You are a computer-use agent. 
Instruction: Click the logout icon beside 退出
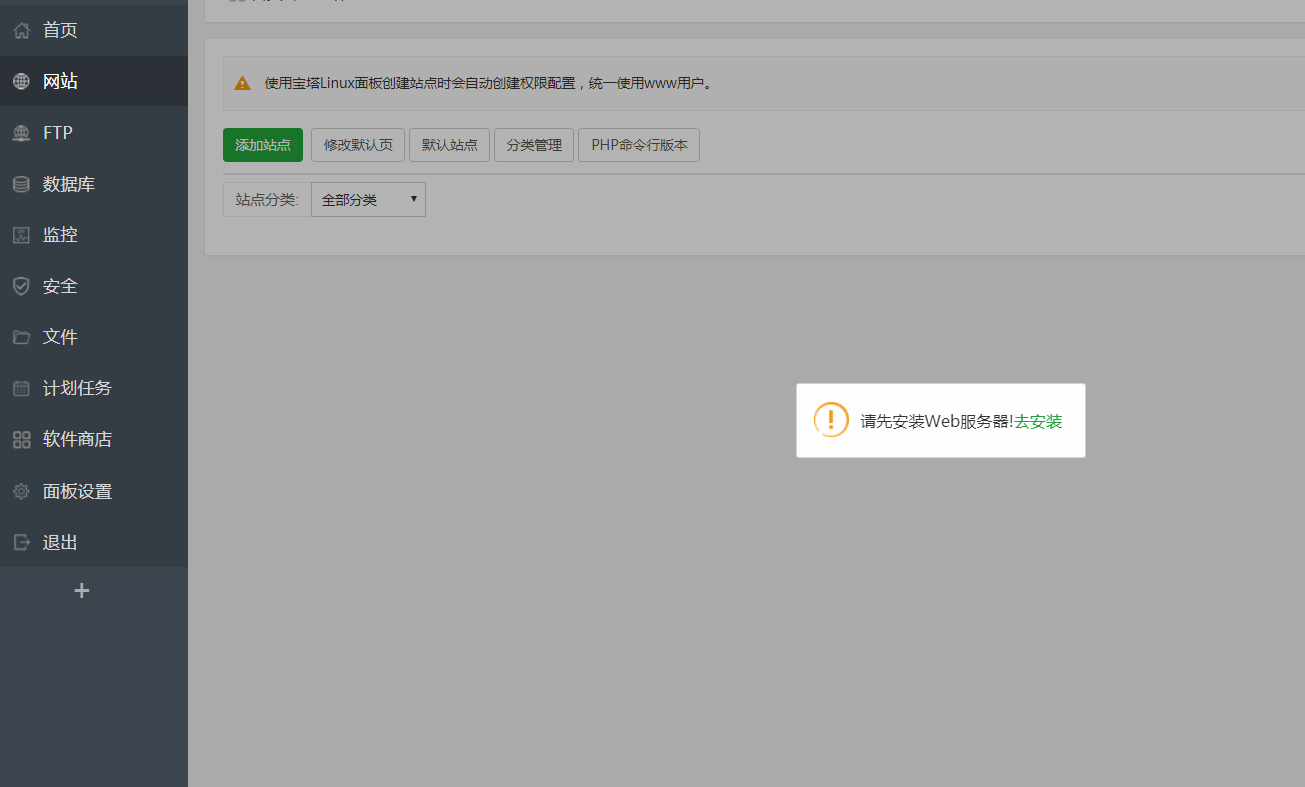pos(21,542)
